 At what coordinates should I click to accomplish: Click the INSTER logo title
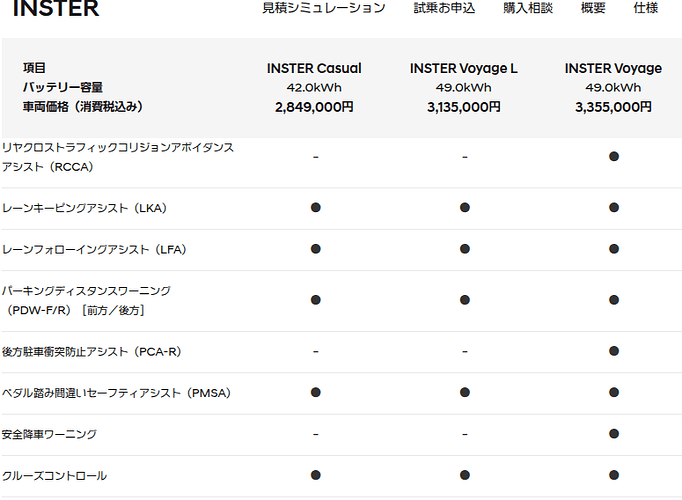(56, 9)
